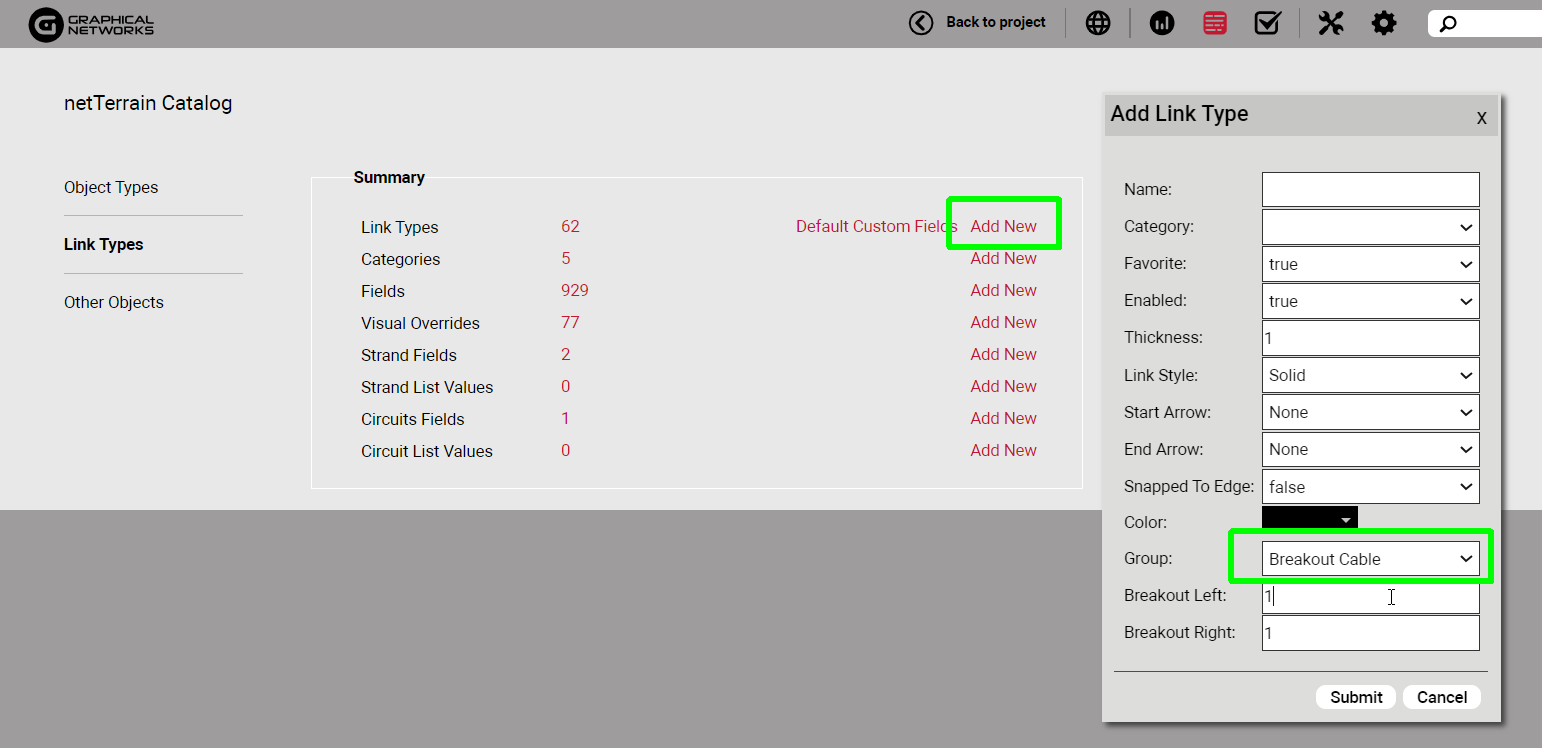Close the Add Link Type dialog
The width and height of the screenshot is (1542, 748).
click(1481, 118)
